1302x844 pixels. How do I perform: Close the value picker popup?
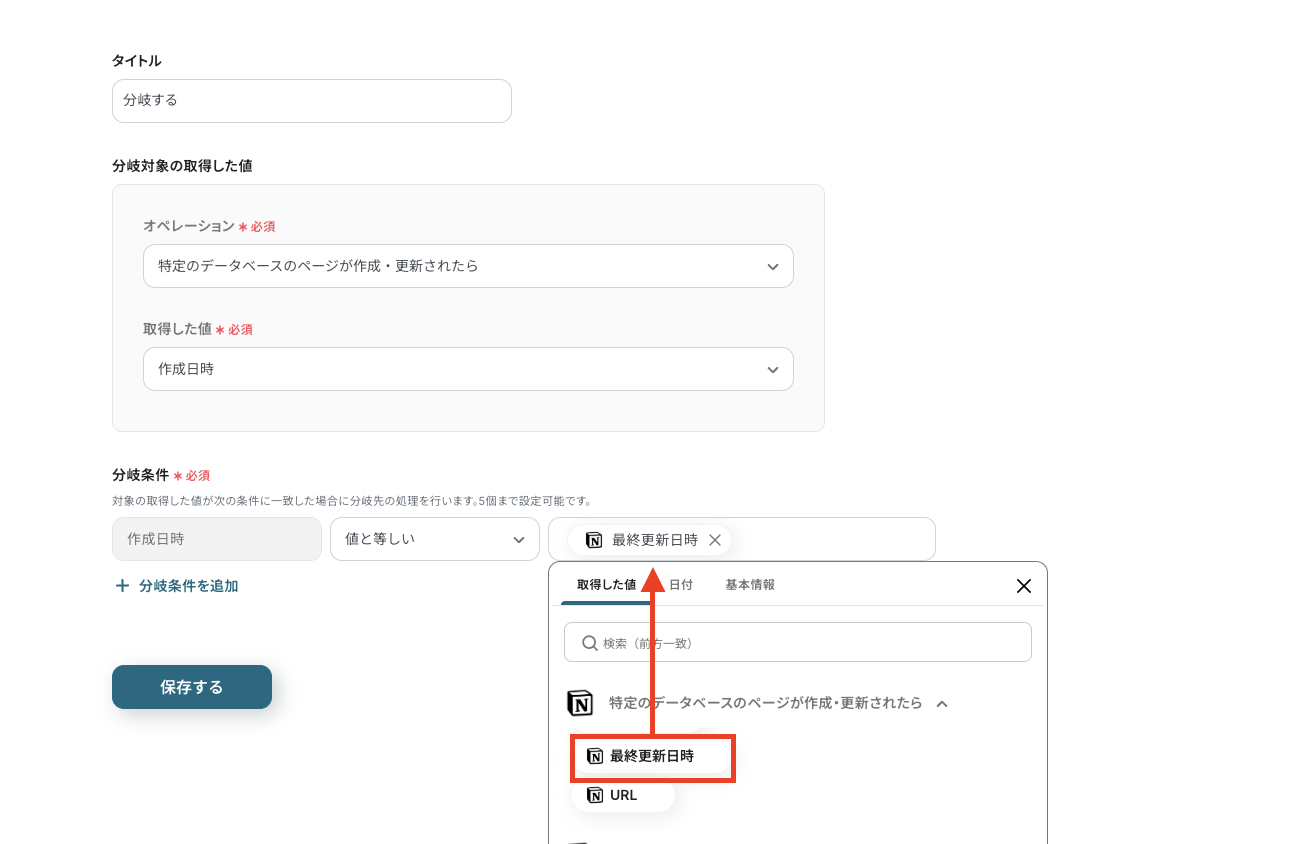(1024, 586)
